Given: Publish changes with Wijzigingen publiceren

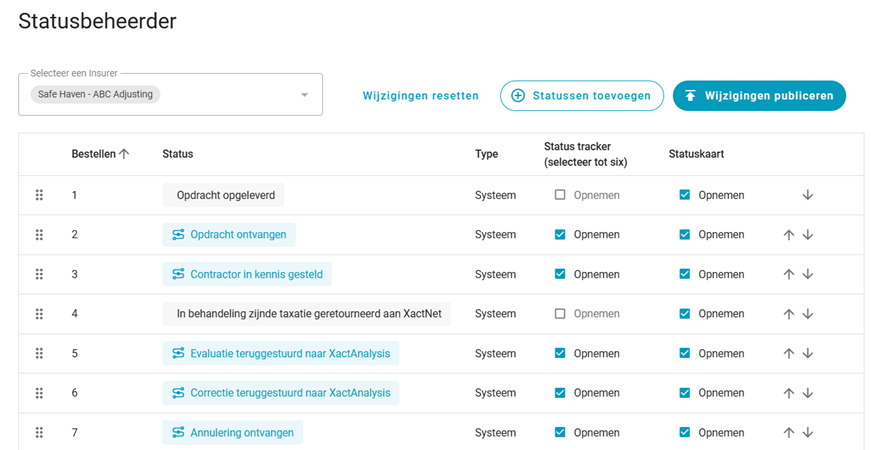Looking at the screenshot, I should (759, 96).
